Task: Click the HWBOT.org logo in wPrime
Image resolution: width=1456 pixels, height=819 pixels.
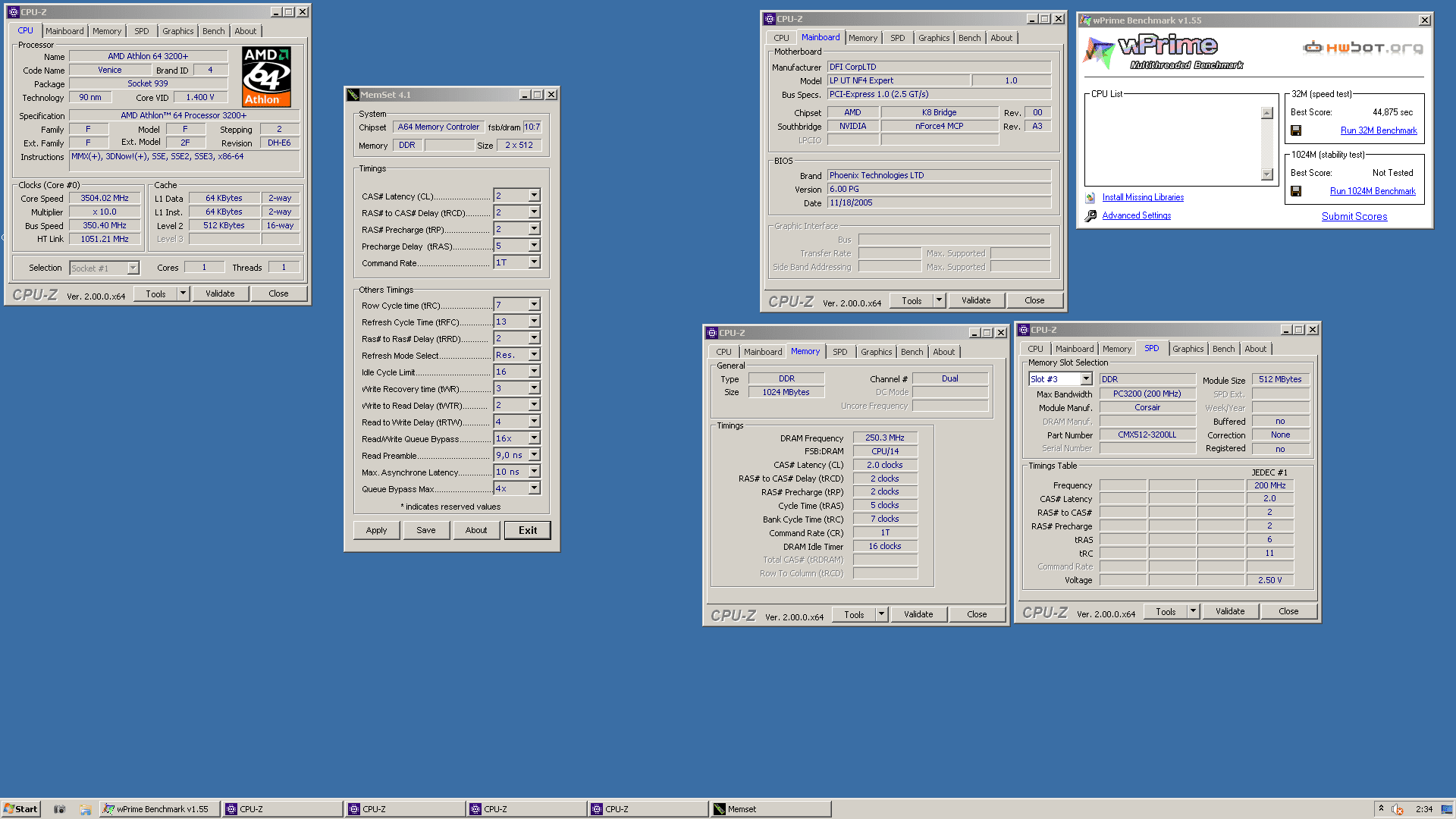Action: click(1363, 48)
